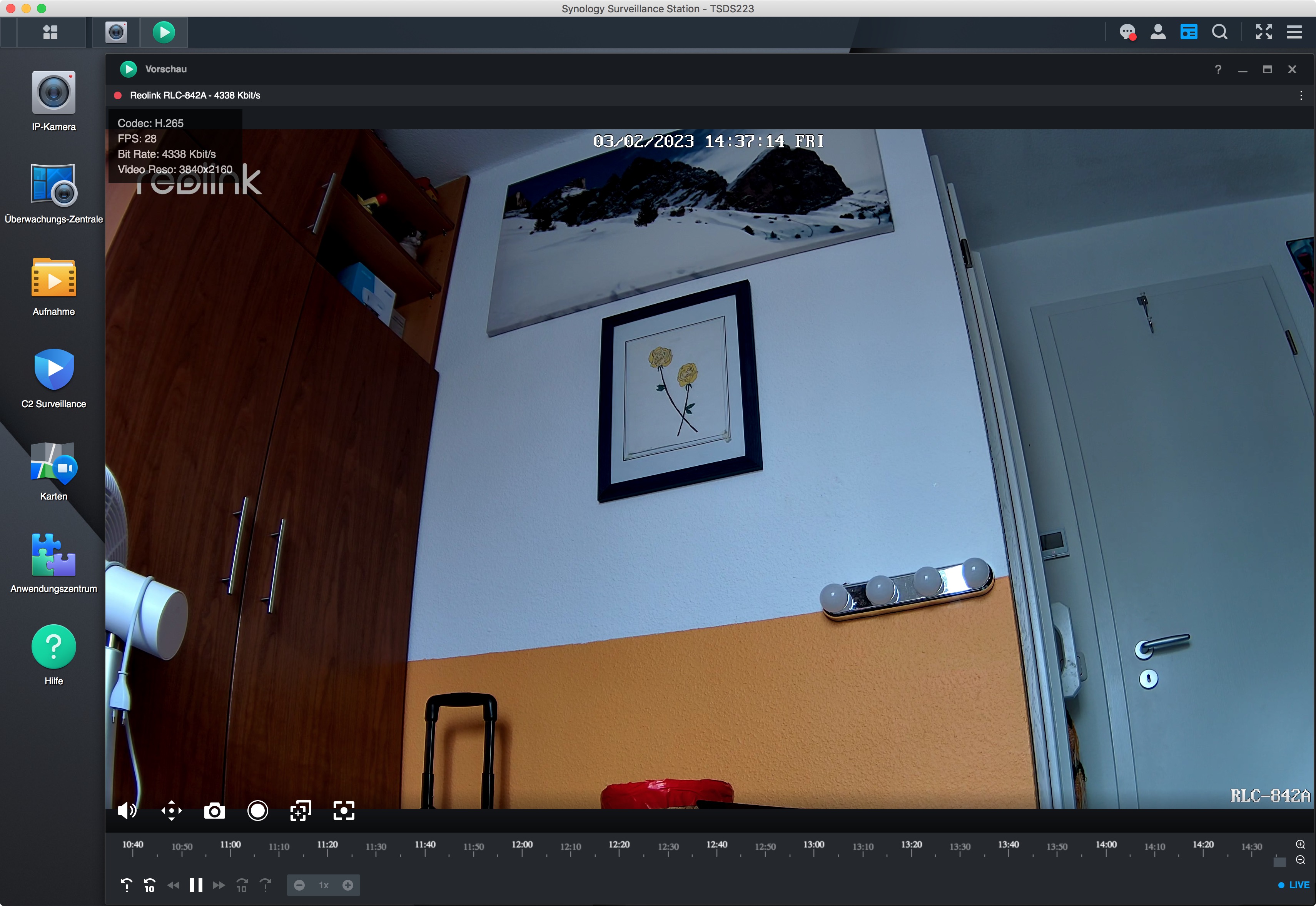Image resolution: width=1316 pixels, height=906 pixels.
Task: Open the PTZ directional control
Action: click(x=171, y=811)
